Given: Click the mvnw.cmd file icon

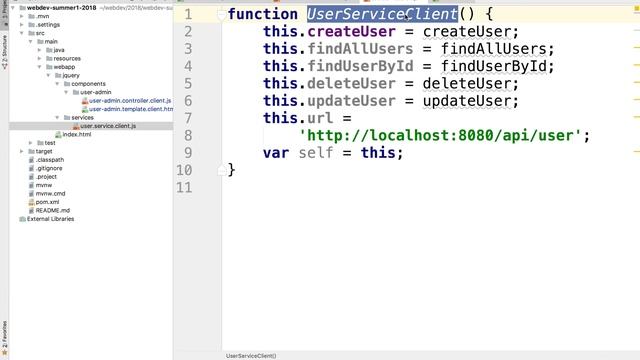Looking at the screenshot, I should coord(31,193).
